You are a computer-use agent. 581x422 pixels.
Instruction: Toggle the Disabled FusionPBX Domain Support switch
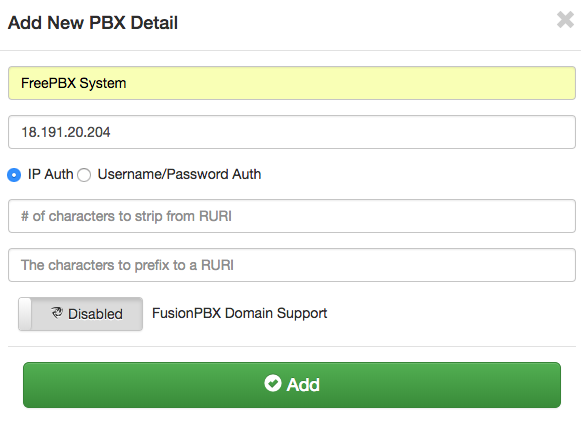pyautogui.click(x=80, y=314)
